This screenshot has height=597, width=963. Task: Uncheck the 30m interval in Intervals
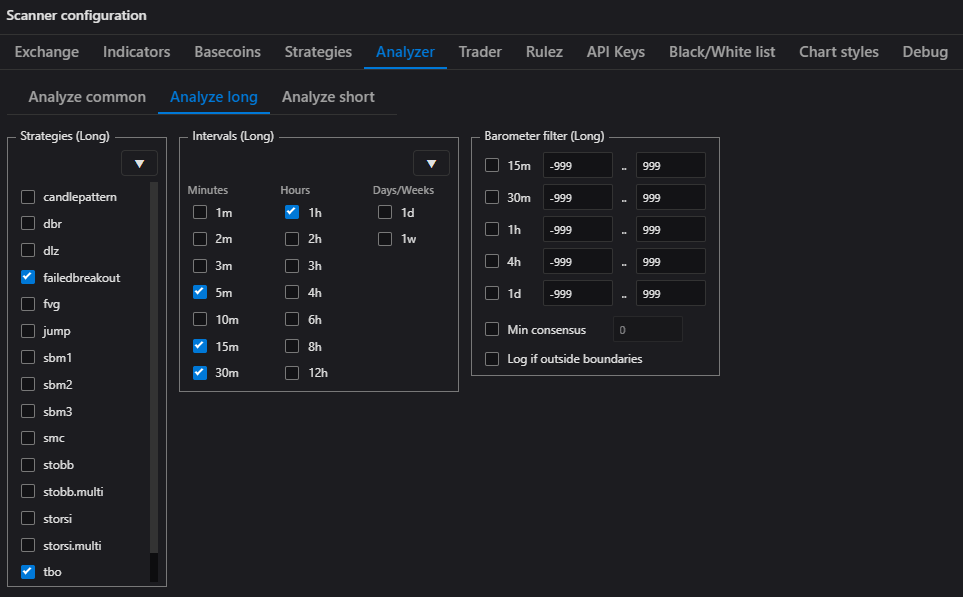[200, 373]
